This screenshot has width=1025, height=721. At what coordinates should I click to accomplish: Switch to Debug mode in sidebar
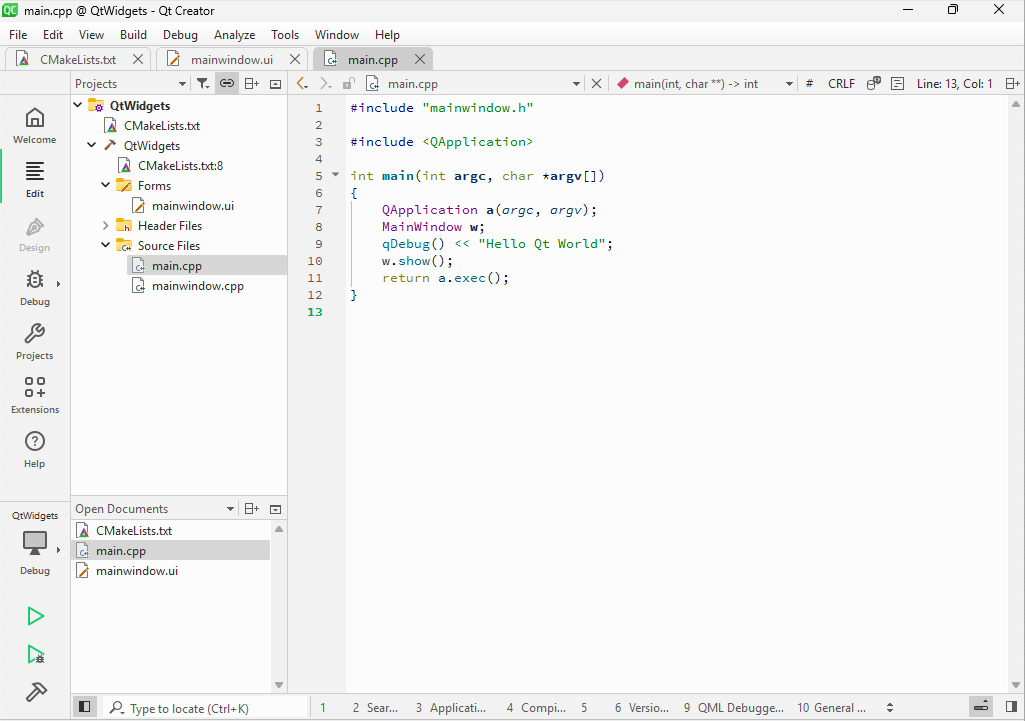point(35,288)
